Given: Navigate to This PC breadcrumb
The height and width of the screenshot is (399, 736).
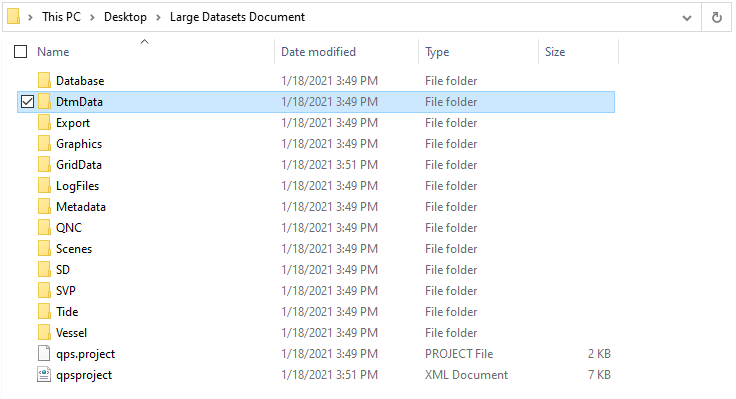Looking at the screenshot, I should click(x=61, y=17).
